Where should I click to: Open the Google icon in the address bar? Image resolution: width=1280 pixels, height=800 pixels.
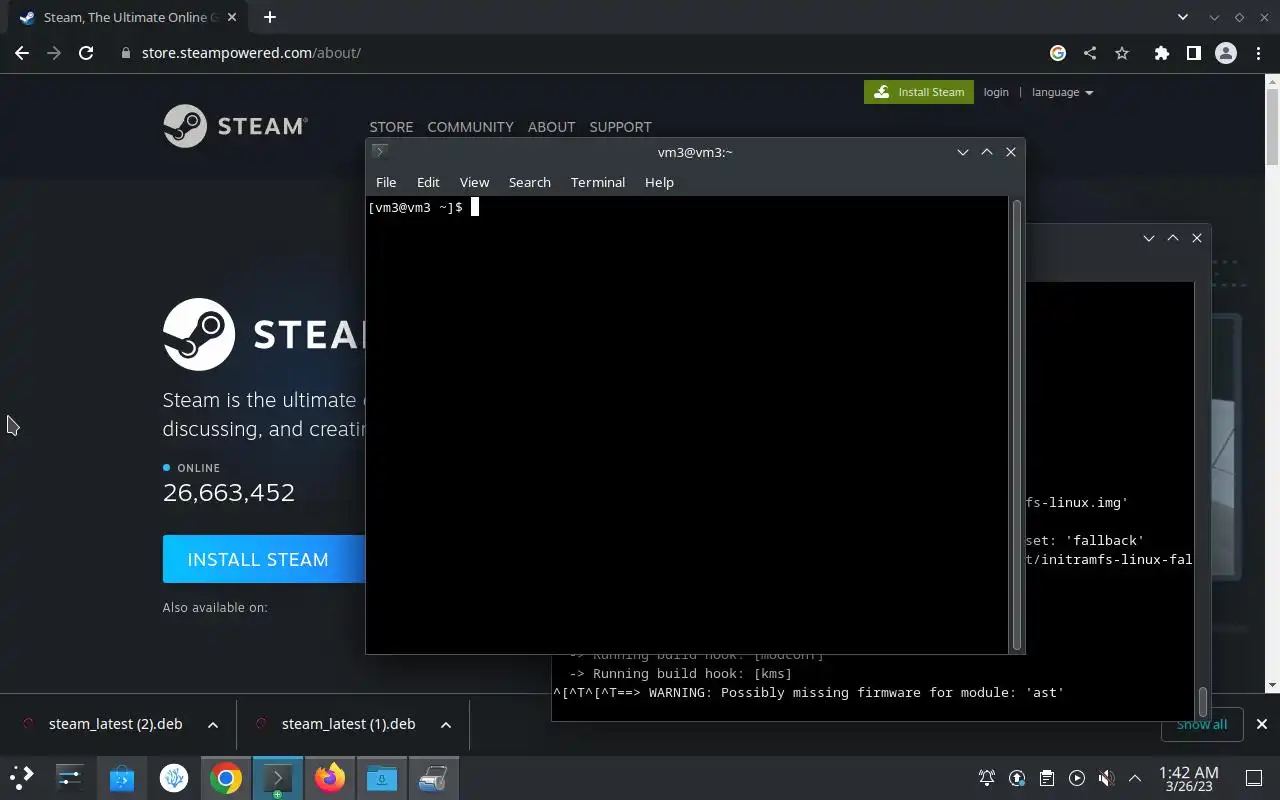[1058, 53]
